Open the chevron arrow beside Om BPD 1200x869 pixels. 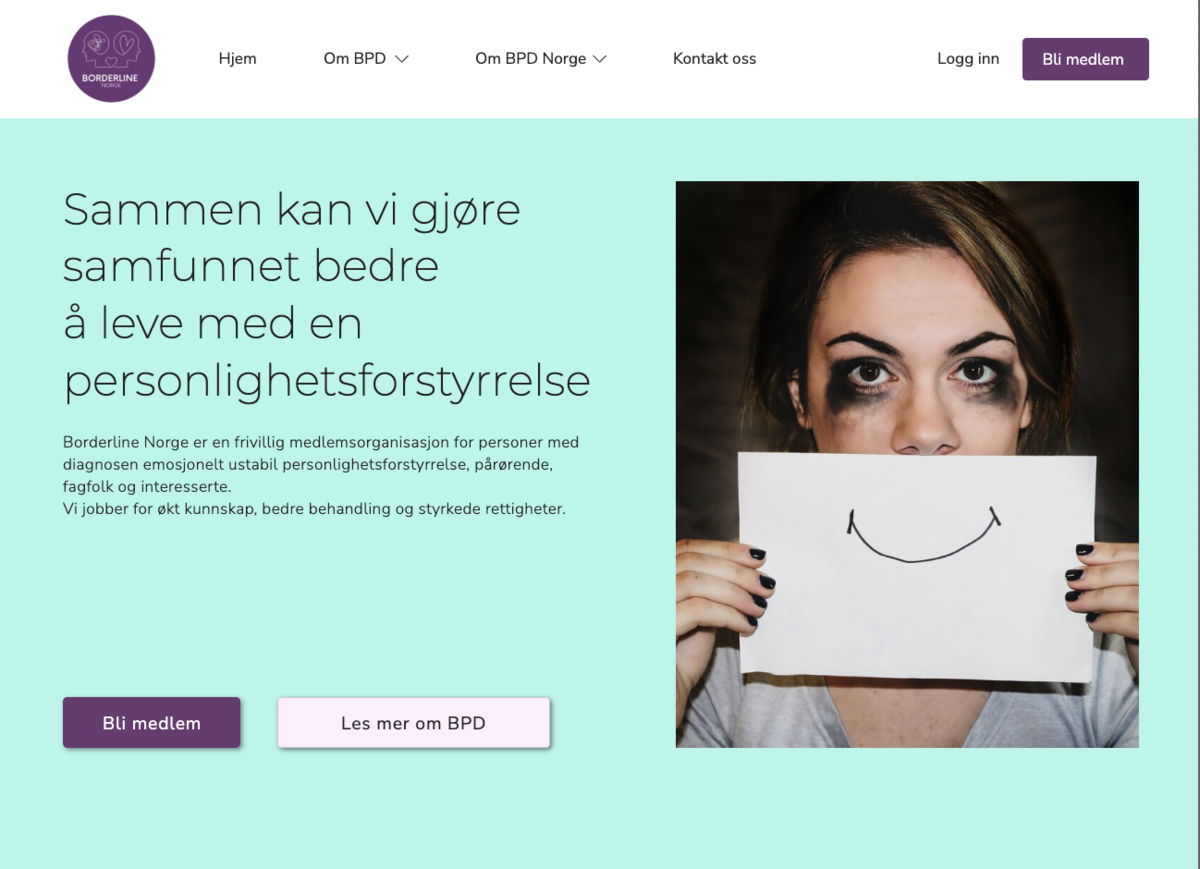click(x=402, y=59)
